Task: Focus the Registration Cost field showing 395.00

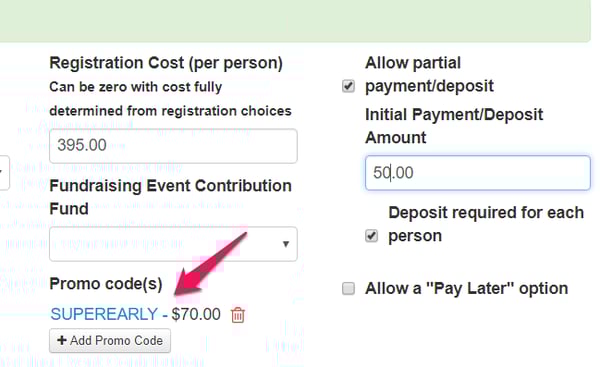Action: click(x=173, y=146)
